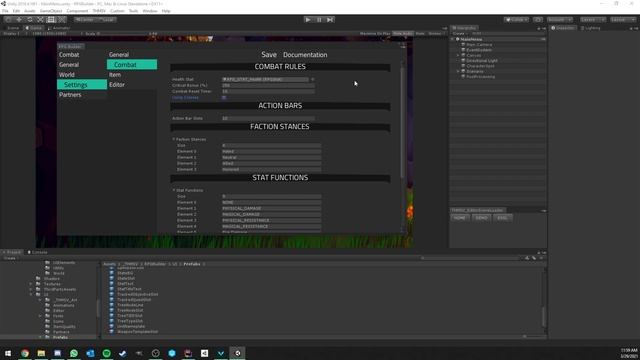The width and height of the screenshot is (640, 360).
Task: Select the combined Transform tool
Action: click(x=61, y=20)
